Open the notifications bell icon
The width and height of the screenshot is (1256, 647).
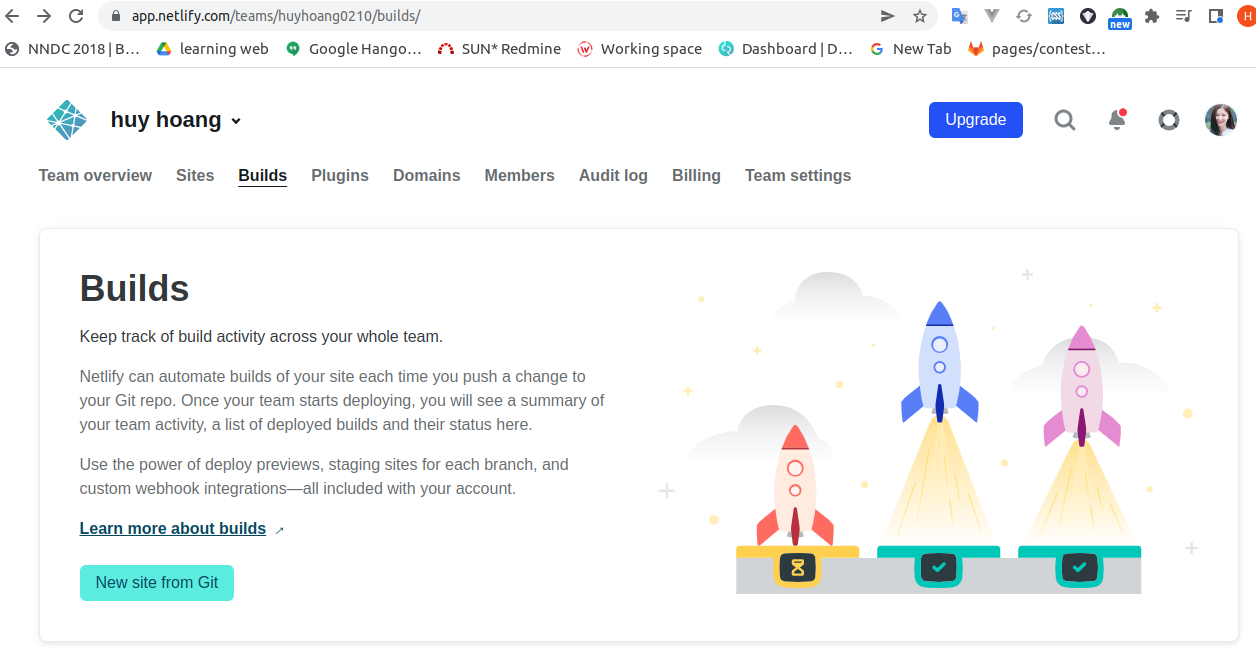[1116, 120]
